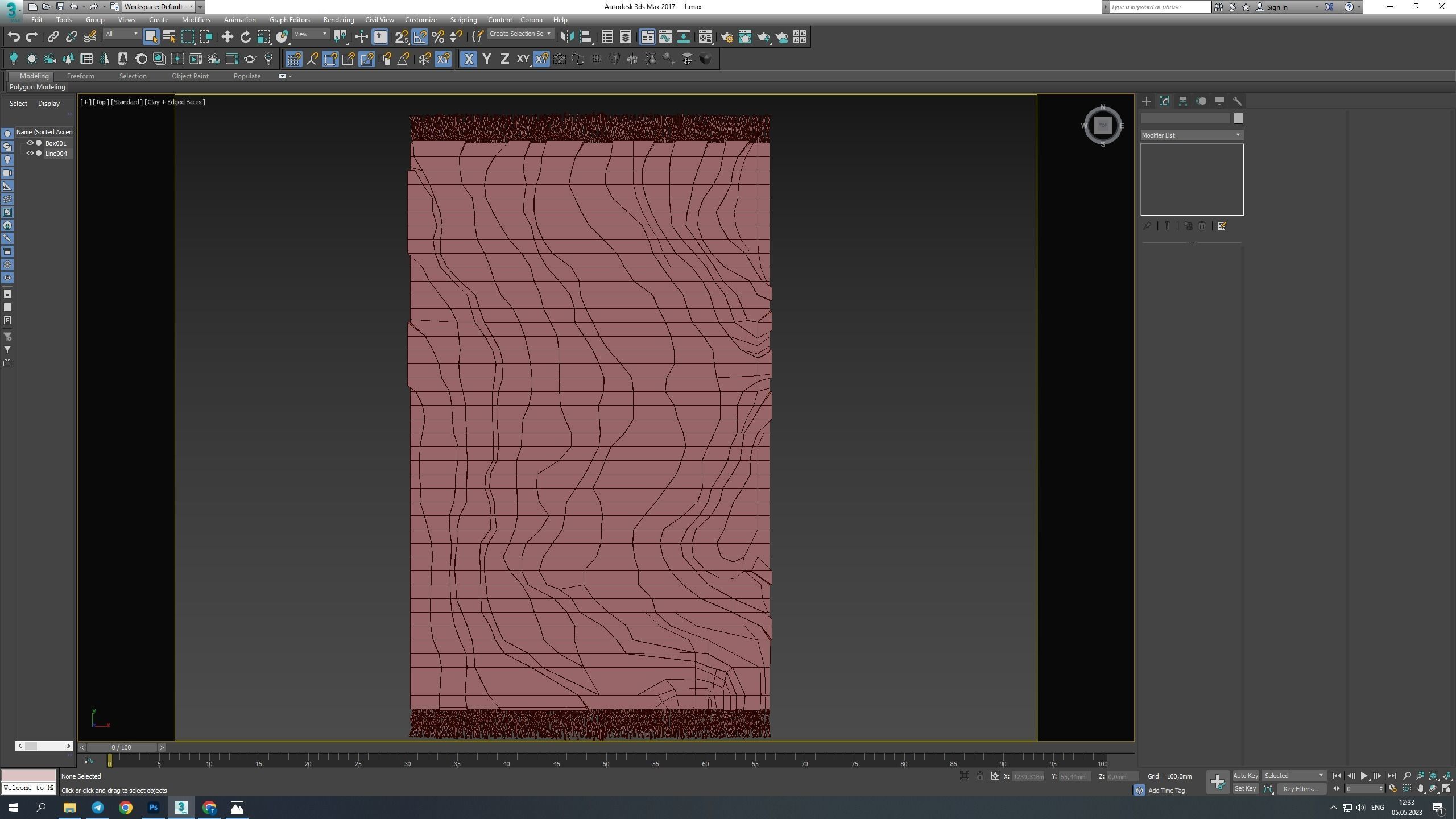Viewport: 1456px width, 819px height.
Task: Open Create Selection Set dropdown
Action: pyautogui.click(x=520, y=34)
